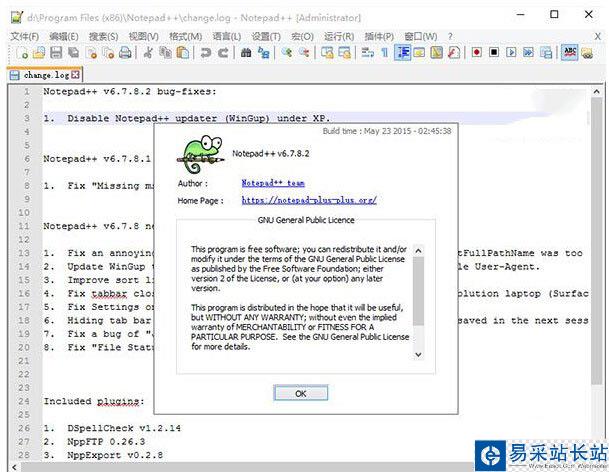Open the 格式(M) menu
609x472 pixels.
click(x=185, y=37)
